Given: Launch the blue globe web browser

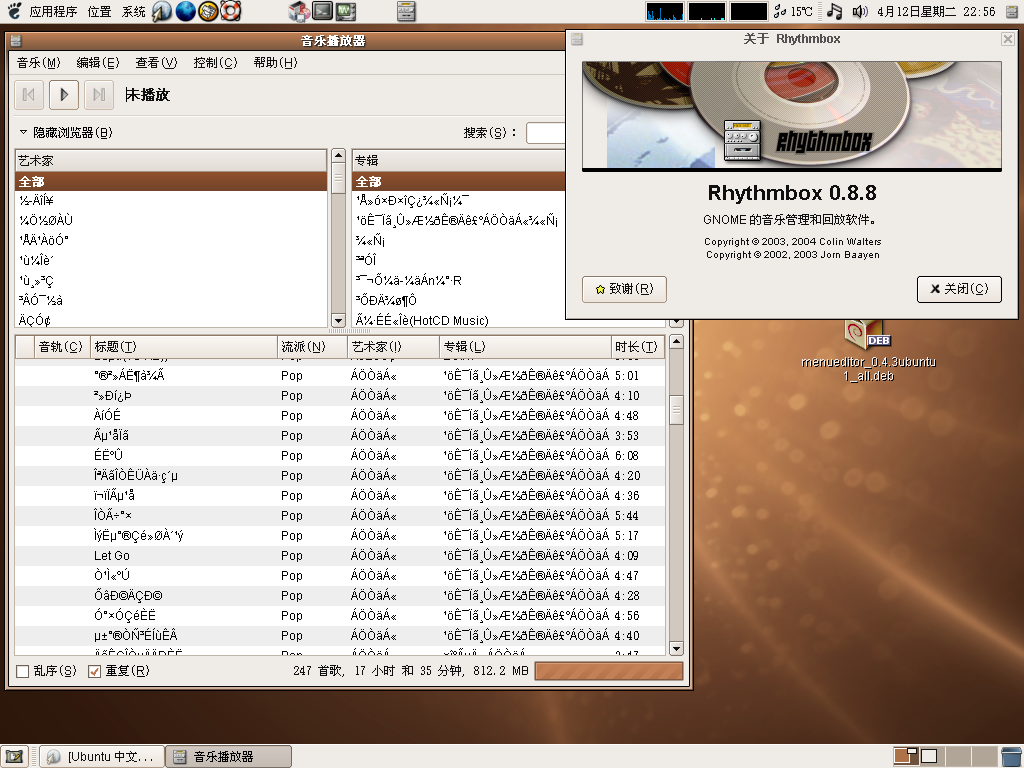Looking at the screenshot, I should 185,11.
